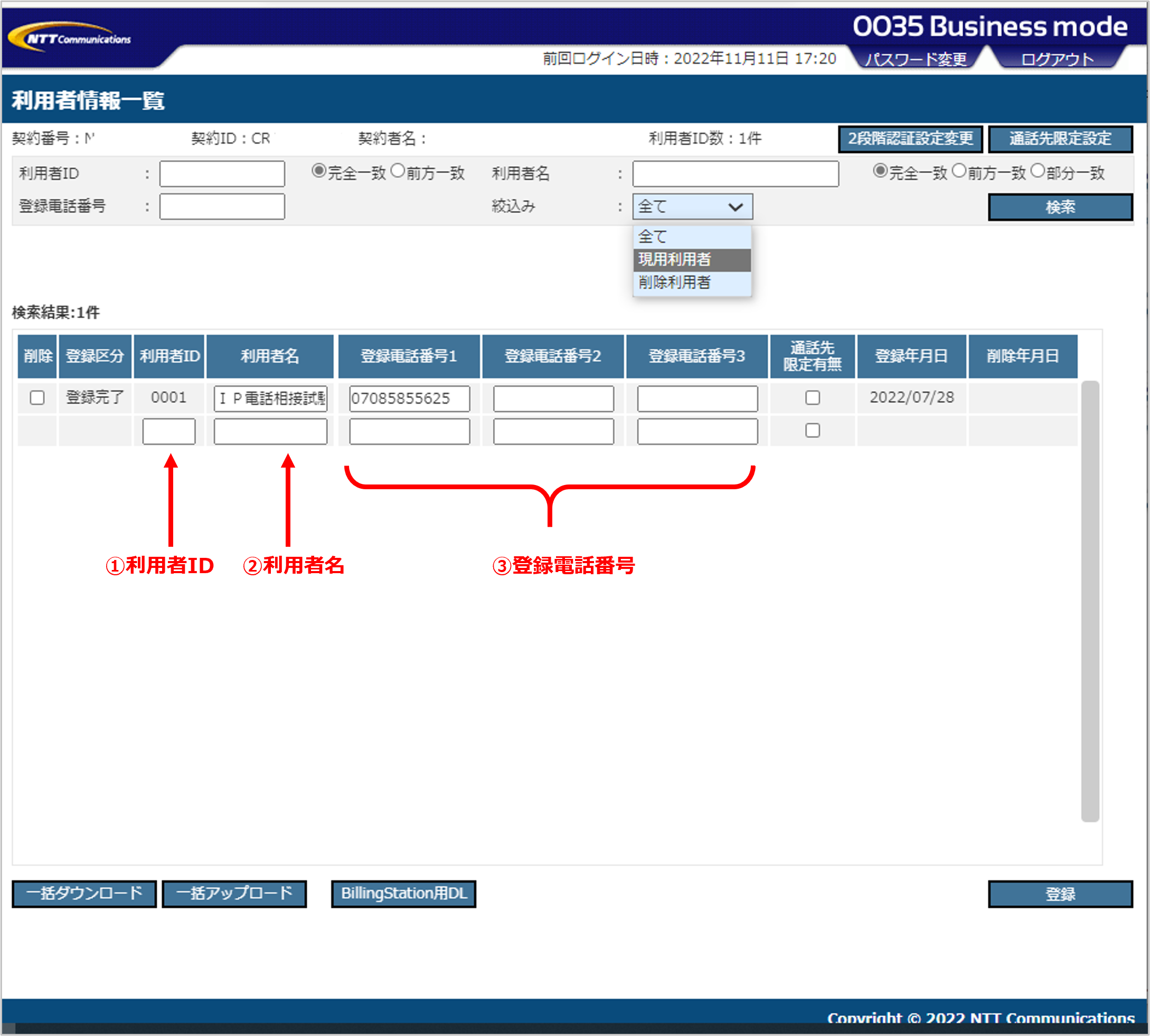This screenshot has width=1150, height=1036.
Task: Select 部分一致 radio for 利用者名
Action: point(1038,171)
